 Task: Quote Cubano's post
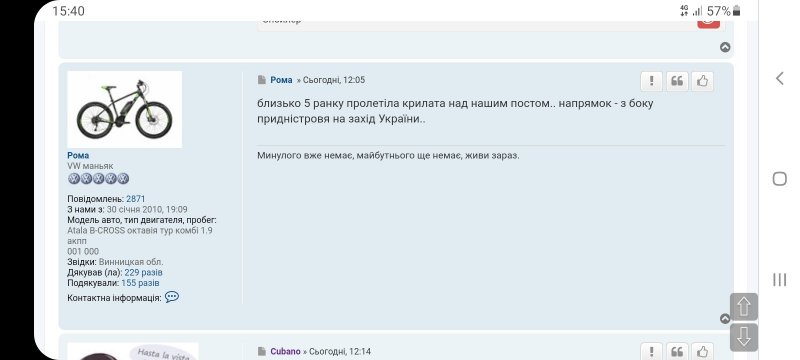click(x=677, y=352)
